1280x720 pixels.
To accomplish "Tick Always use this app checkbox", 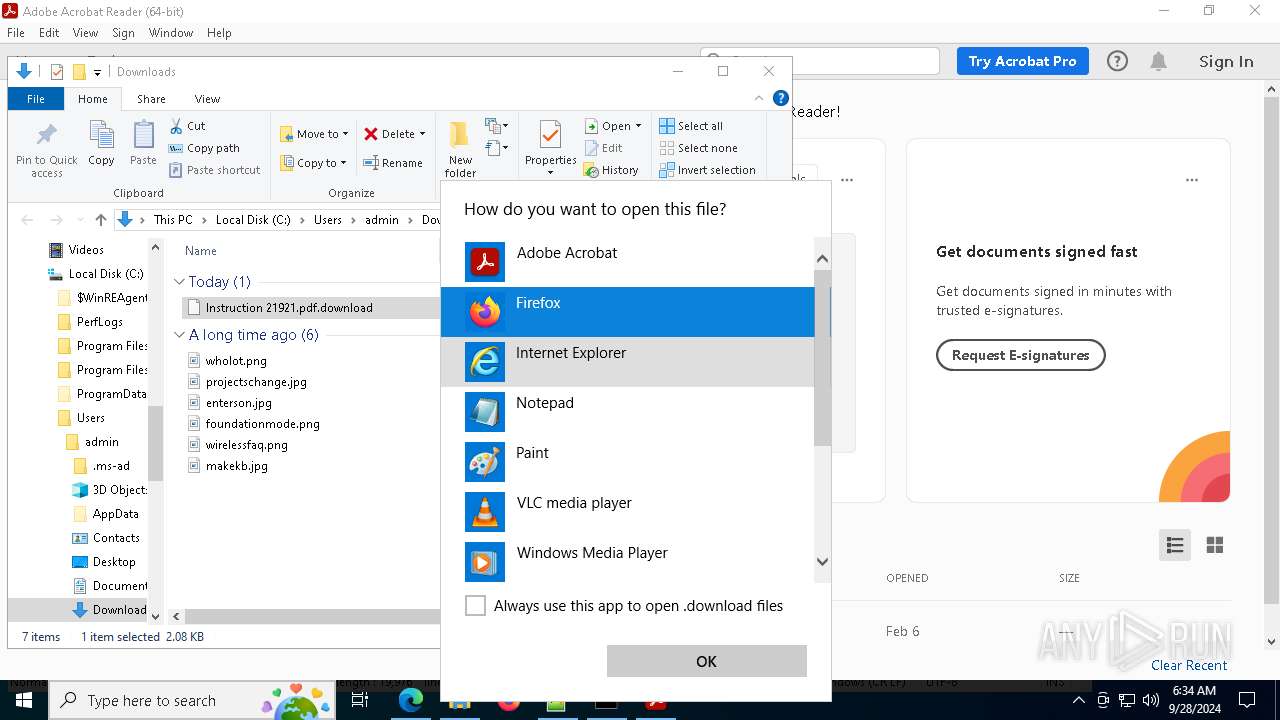I will click(476, 606).
